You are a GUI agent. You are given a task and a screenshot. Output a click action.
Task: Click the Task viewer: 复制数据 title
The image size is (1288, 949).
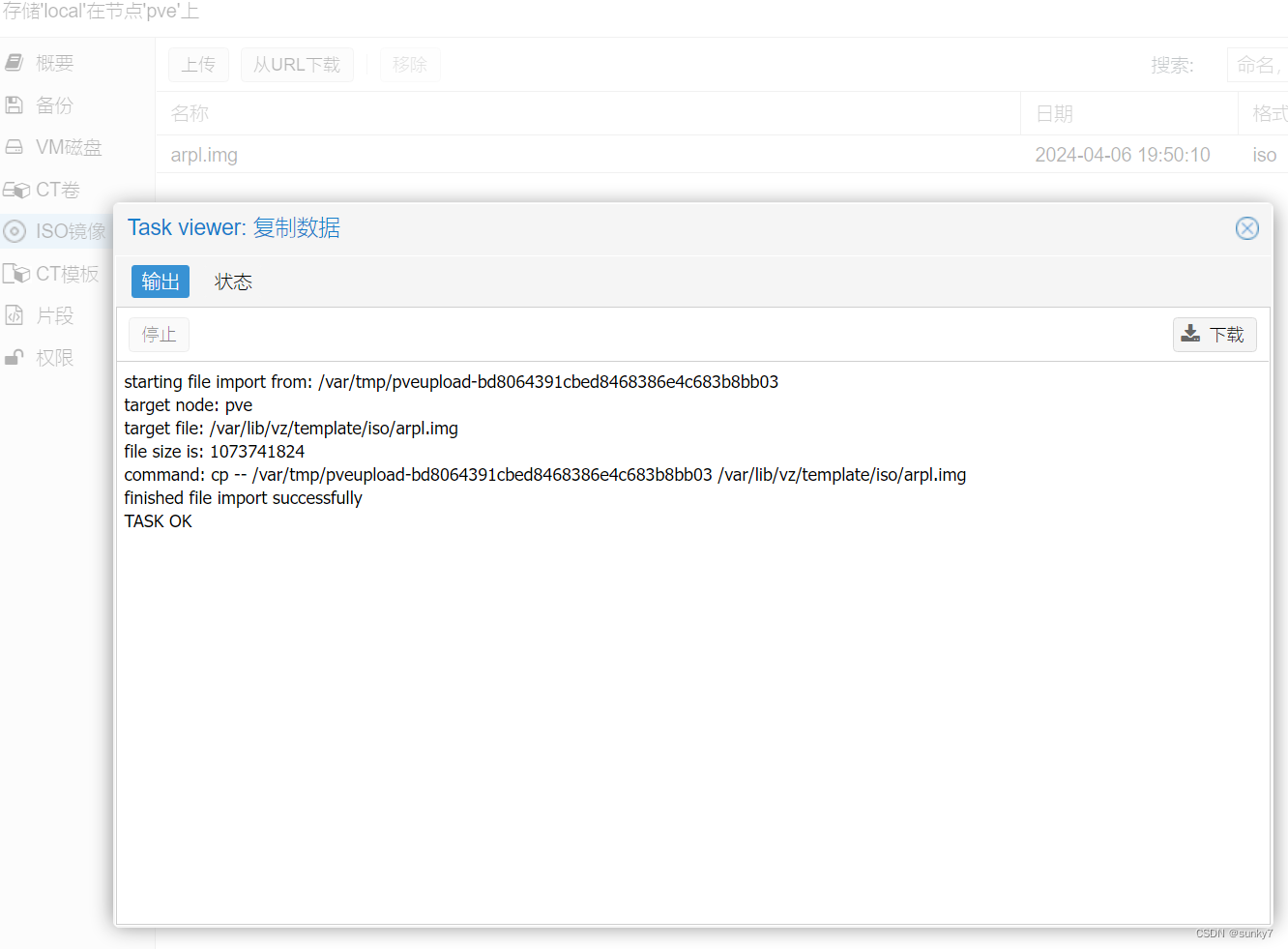pyautogui.click(x=234, y=228)
